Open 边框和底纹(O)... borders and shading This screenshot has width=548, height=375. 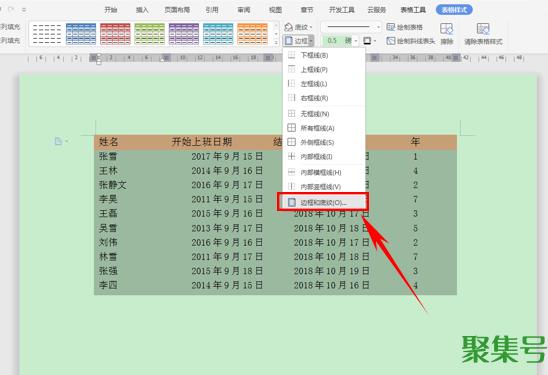pos(323,202)
